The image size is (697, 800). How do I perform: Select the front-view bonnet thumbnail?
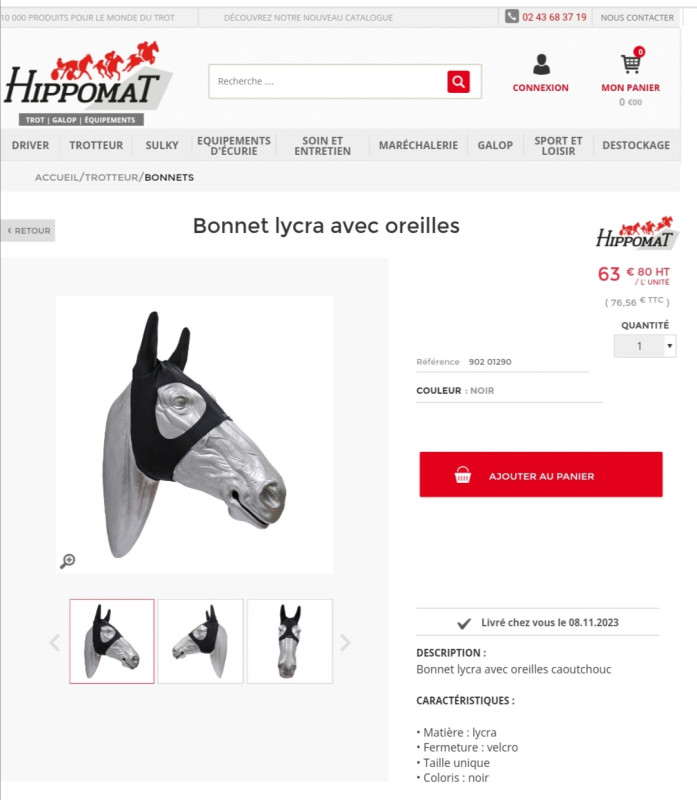pyautogui.click(x=290, y=641)
